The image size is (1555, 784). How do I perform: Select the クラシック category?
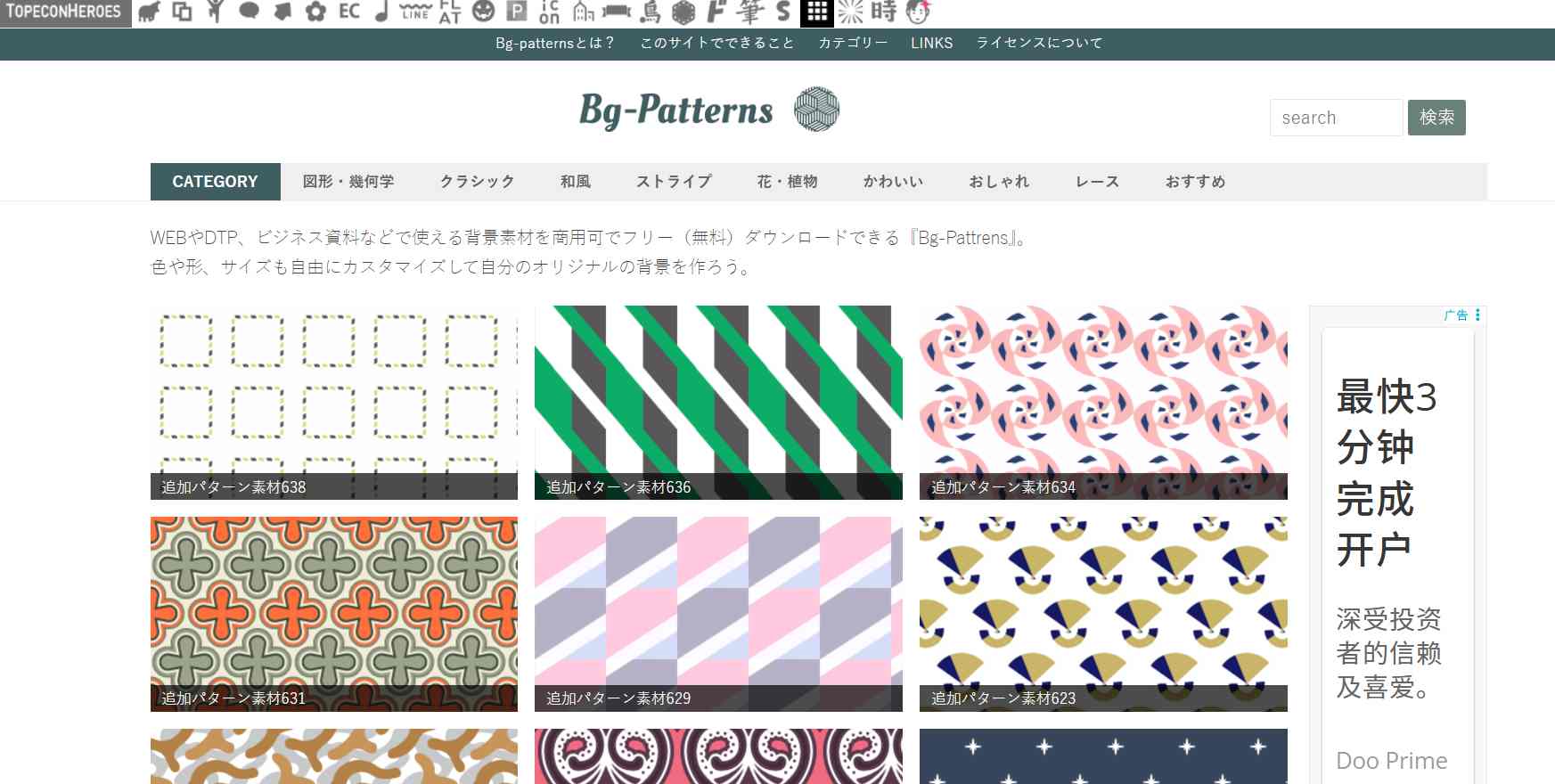click(478, 182)
